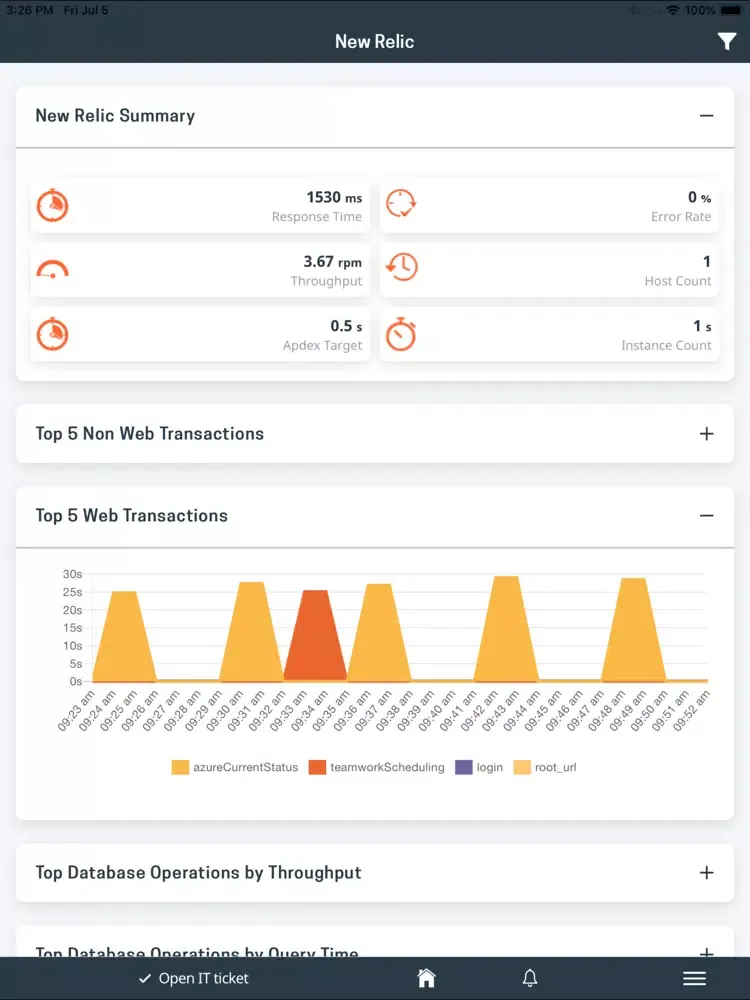Toggle teamworkScheduling legend series
This screenshot has width=750, height=1000.
click(x=376, y=767)
